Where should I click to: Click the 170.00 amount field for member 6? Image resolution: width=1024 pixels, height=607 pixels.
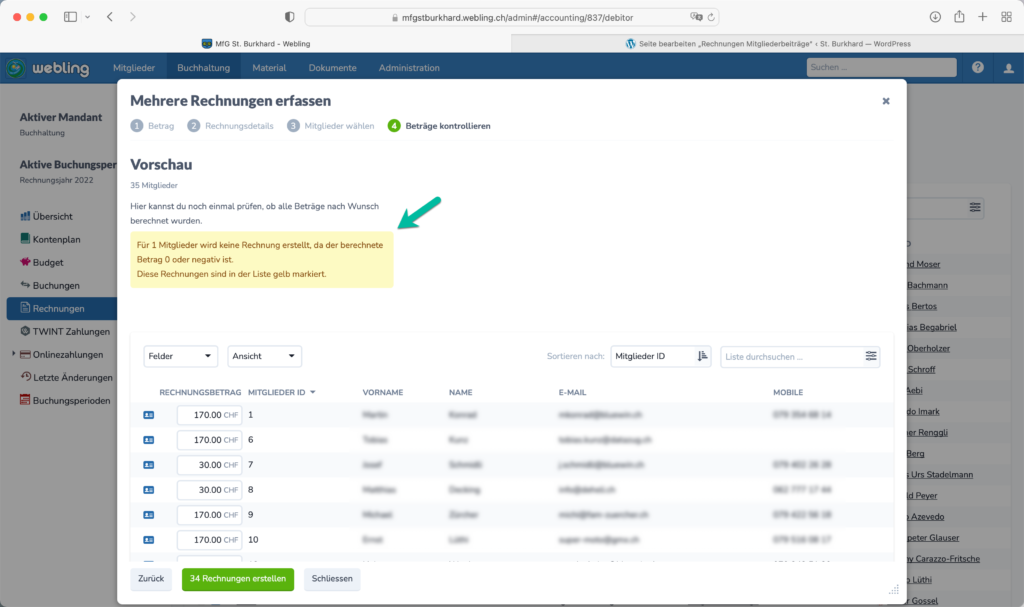208,440
